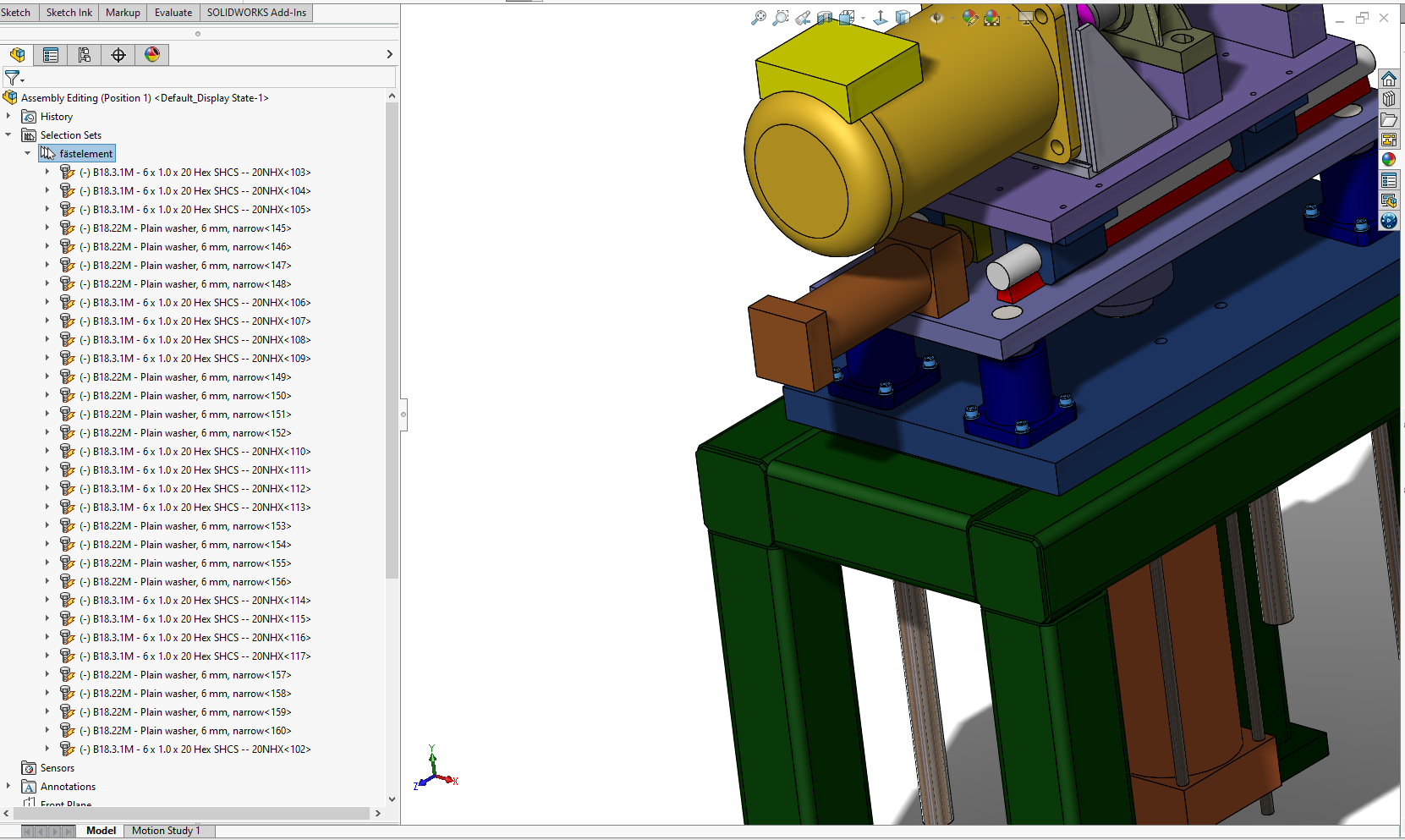The width and height of the screenshot is (1405, 840).
Task: Expand the History tree node
Action: (8, 117)
